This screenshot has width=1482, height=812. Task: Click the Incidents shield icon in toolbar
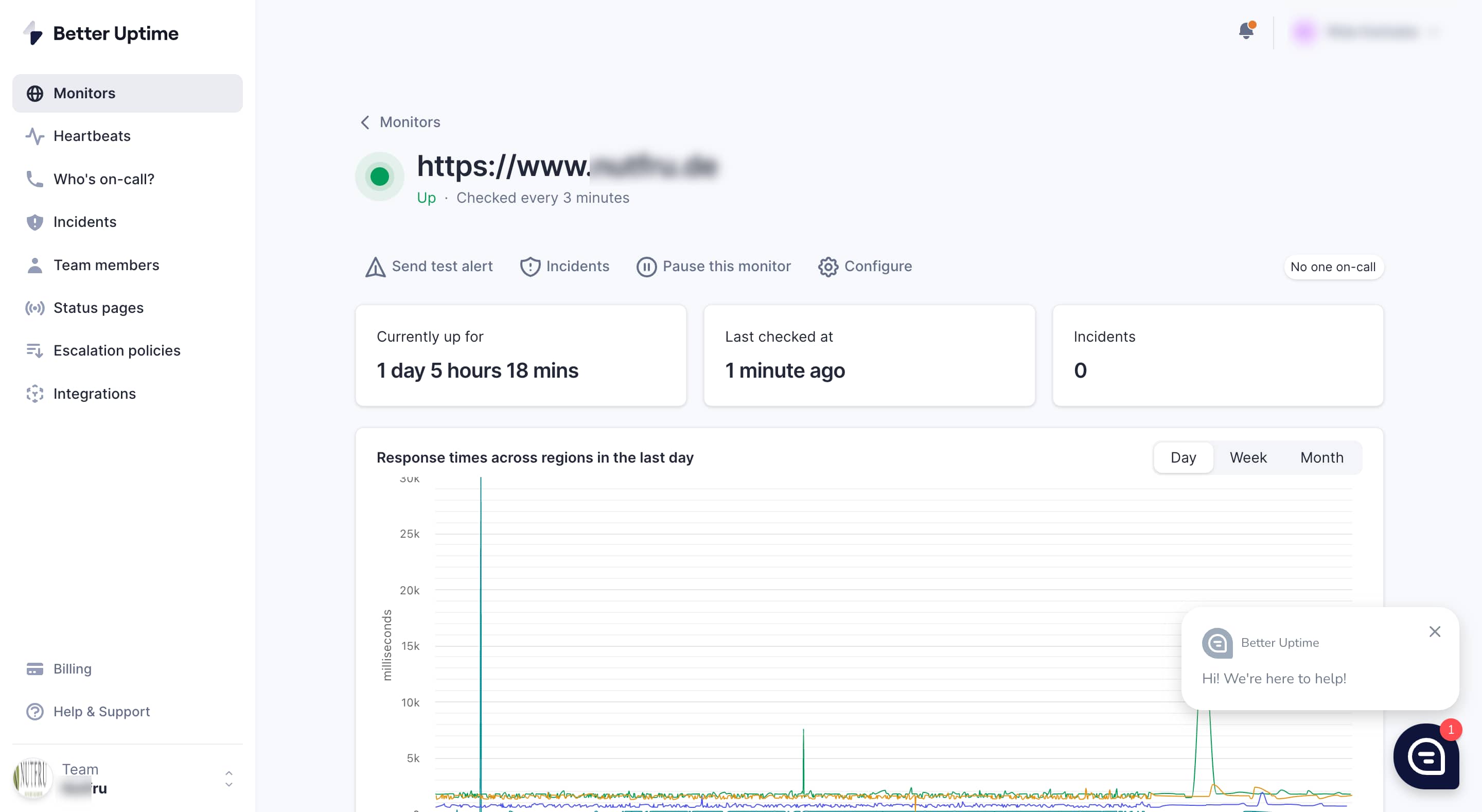[x=530, y=267]
